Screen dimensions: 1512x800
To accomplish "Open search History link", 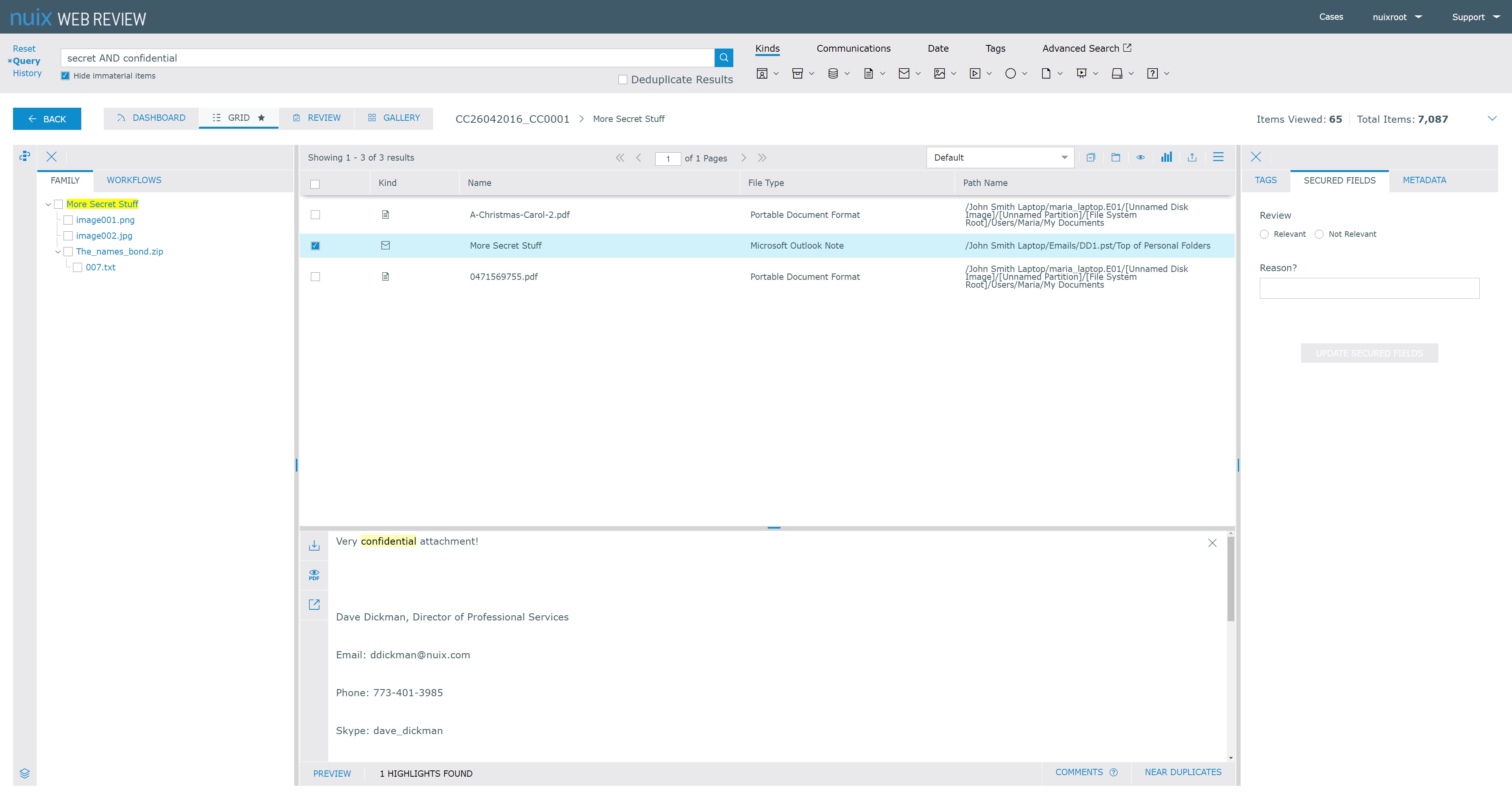I will 27,73.
